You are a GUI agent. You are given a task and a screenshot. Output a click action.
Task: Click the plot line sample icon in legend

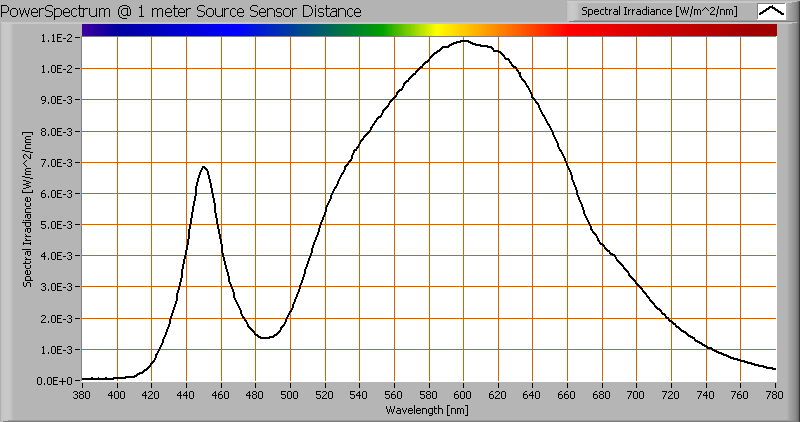click(771, 11)
